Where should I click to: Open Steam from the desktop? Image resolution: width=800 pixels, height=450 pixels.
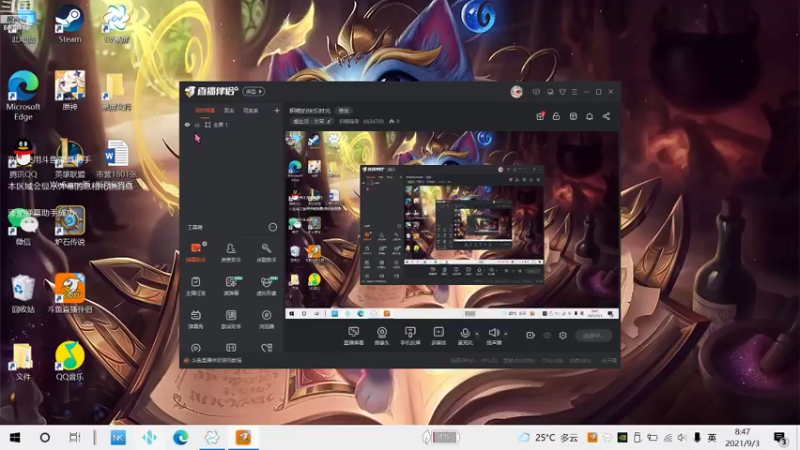coord(69,23)
